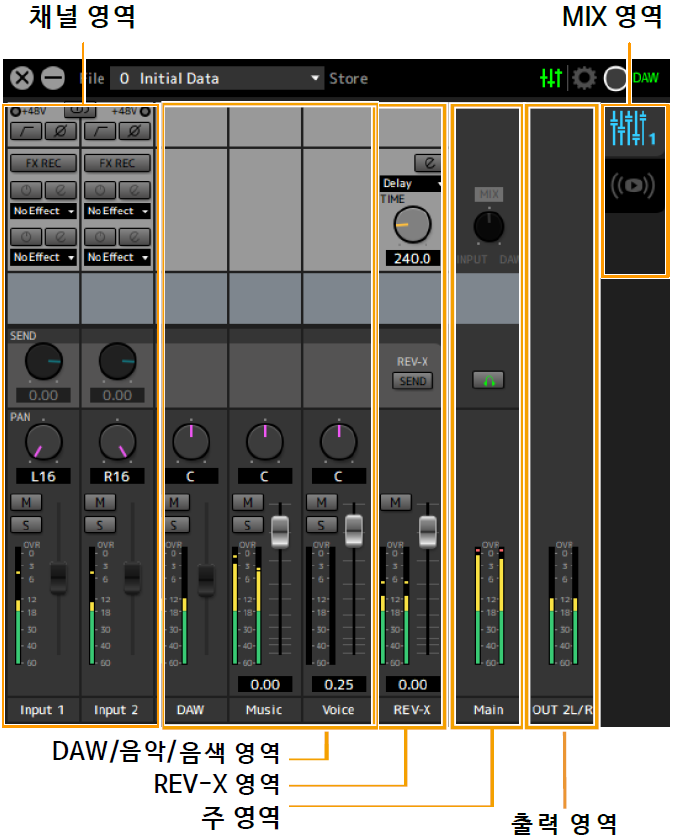Click the Voice channel fader handle

coord(354,530)
